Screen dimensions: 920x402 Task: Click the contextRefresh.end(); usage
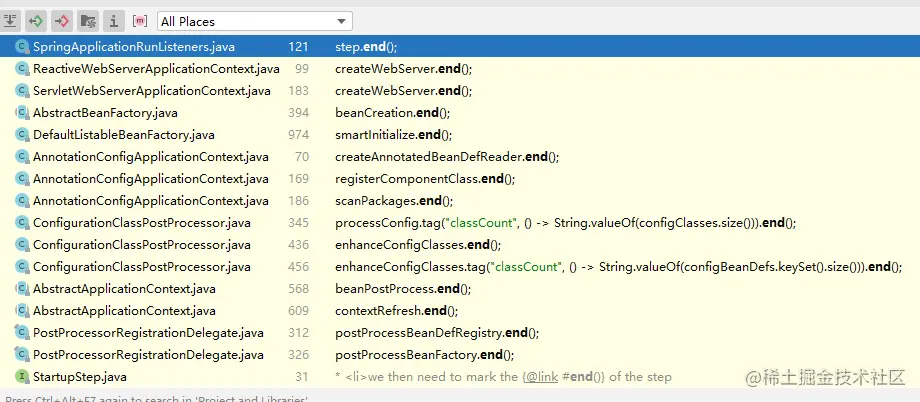click(397, 310)
